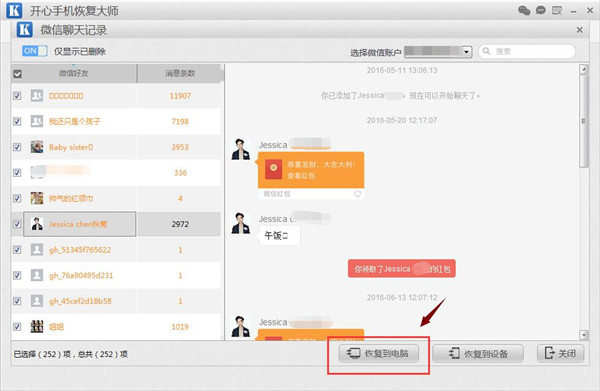Open the orange WeChat red packet message

point(311,170)
